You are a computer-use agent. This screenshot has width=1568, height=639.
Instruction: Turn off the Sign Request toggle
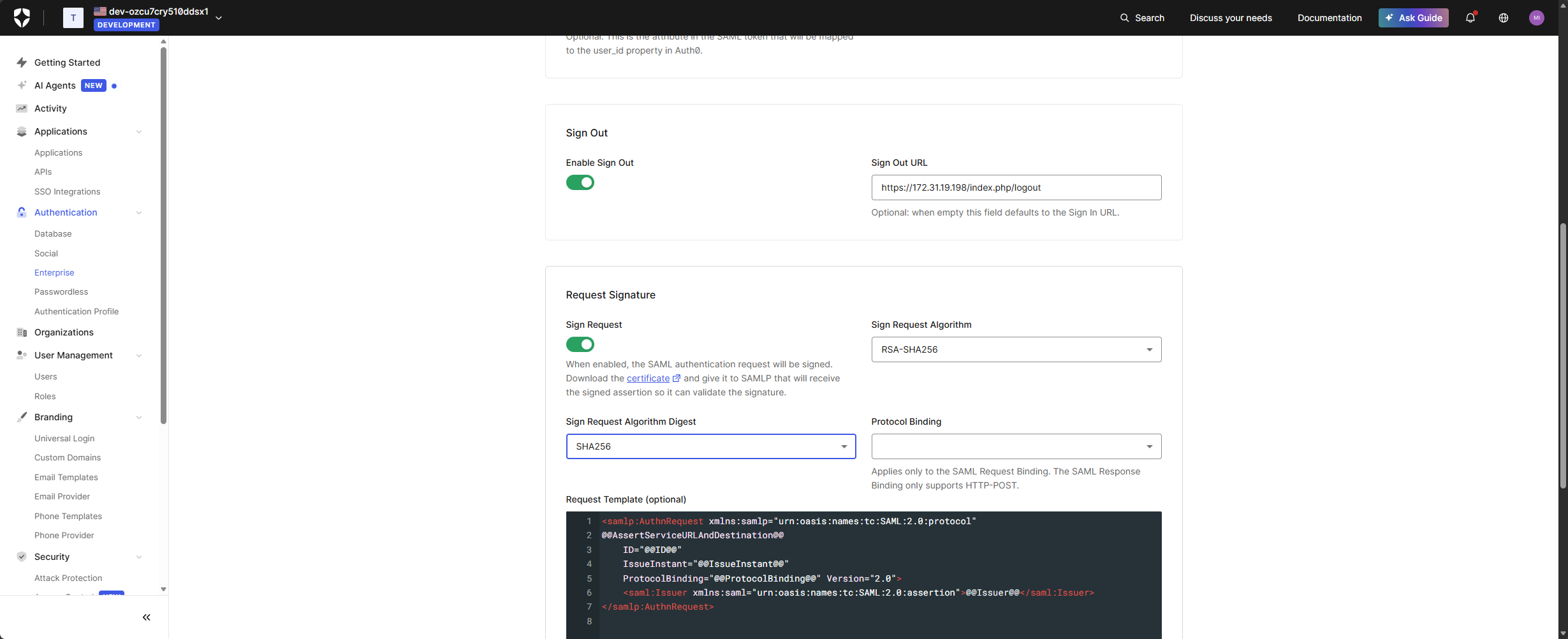[580, 344]
